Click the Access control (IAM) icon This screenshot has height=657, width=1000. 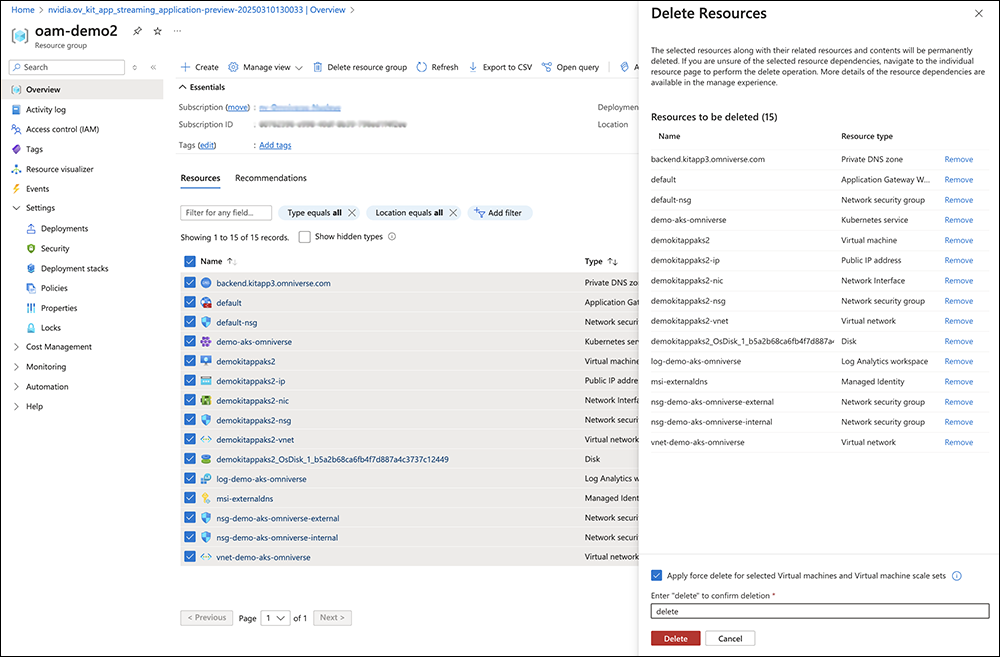(17, 129)
